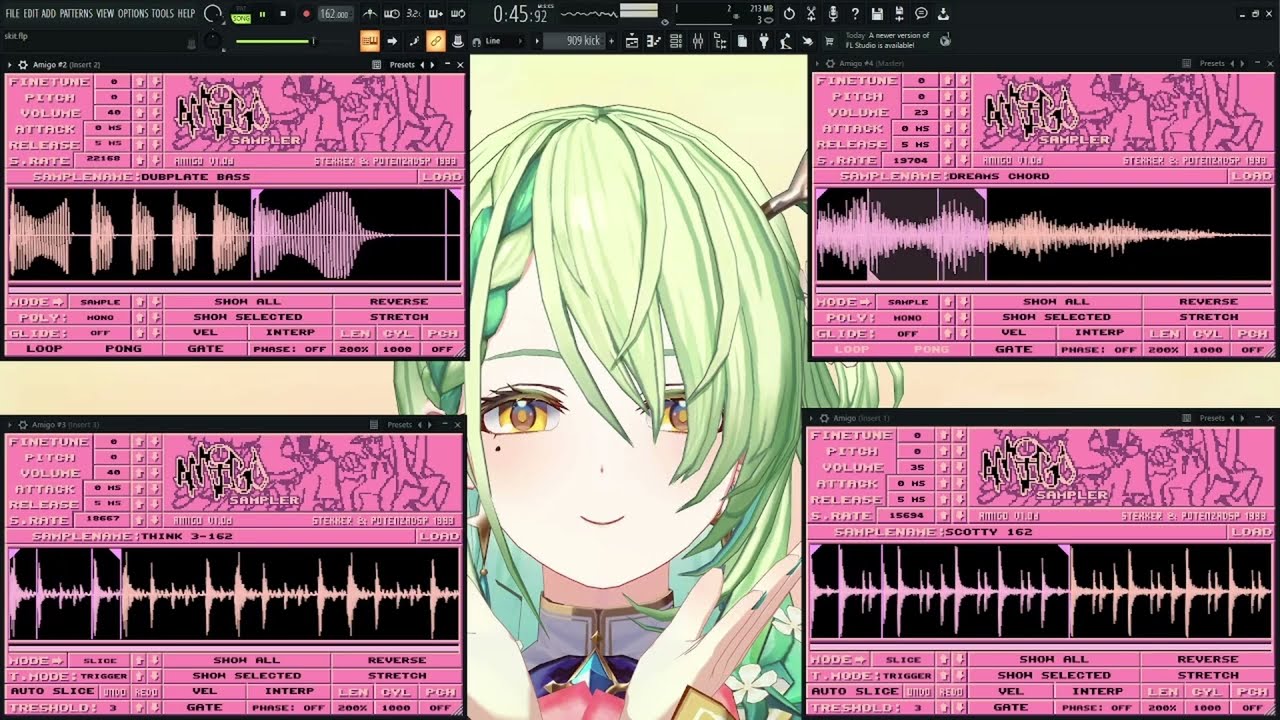Toggle GATE in Amigo #4 window
This screenshot has width=1280, height=720.
pyautogui.click(x=1014, y=349)
